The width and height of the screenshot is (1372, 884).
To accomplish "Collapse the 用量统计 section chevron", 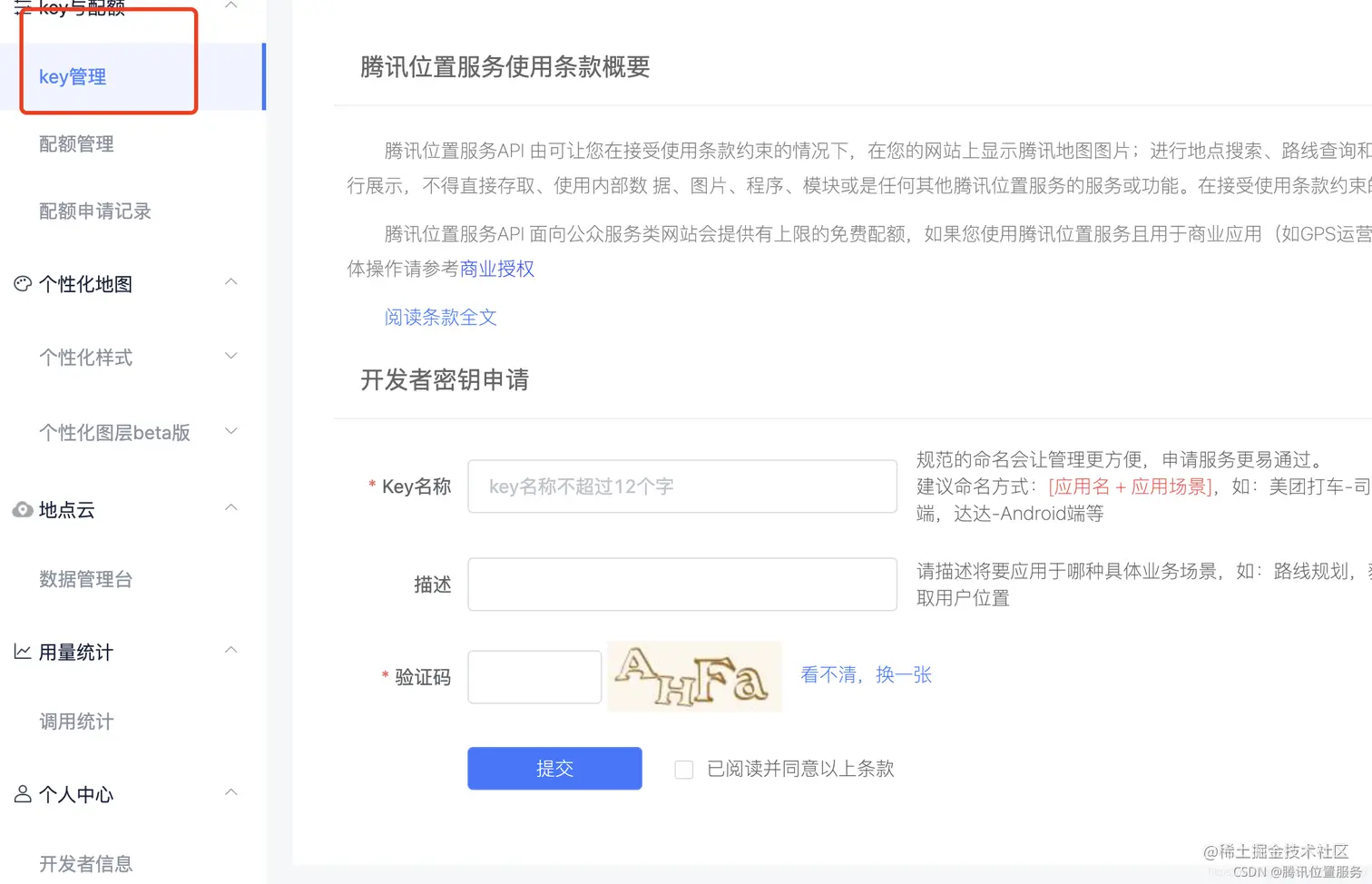I will 231,650.
